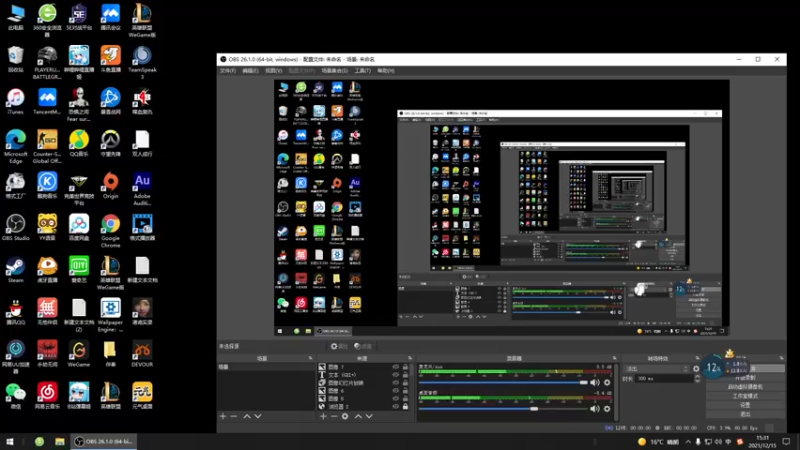Adjust the microphone/Aux volume slider handle
Screen dimensions: 800x450
click(x=584, y=382)
